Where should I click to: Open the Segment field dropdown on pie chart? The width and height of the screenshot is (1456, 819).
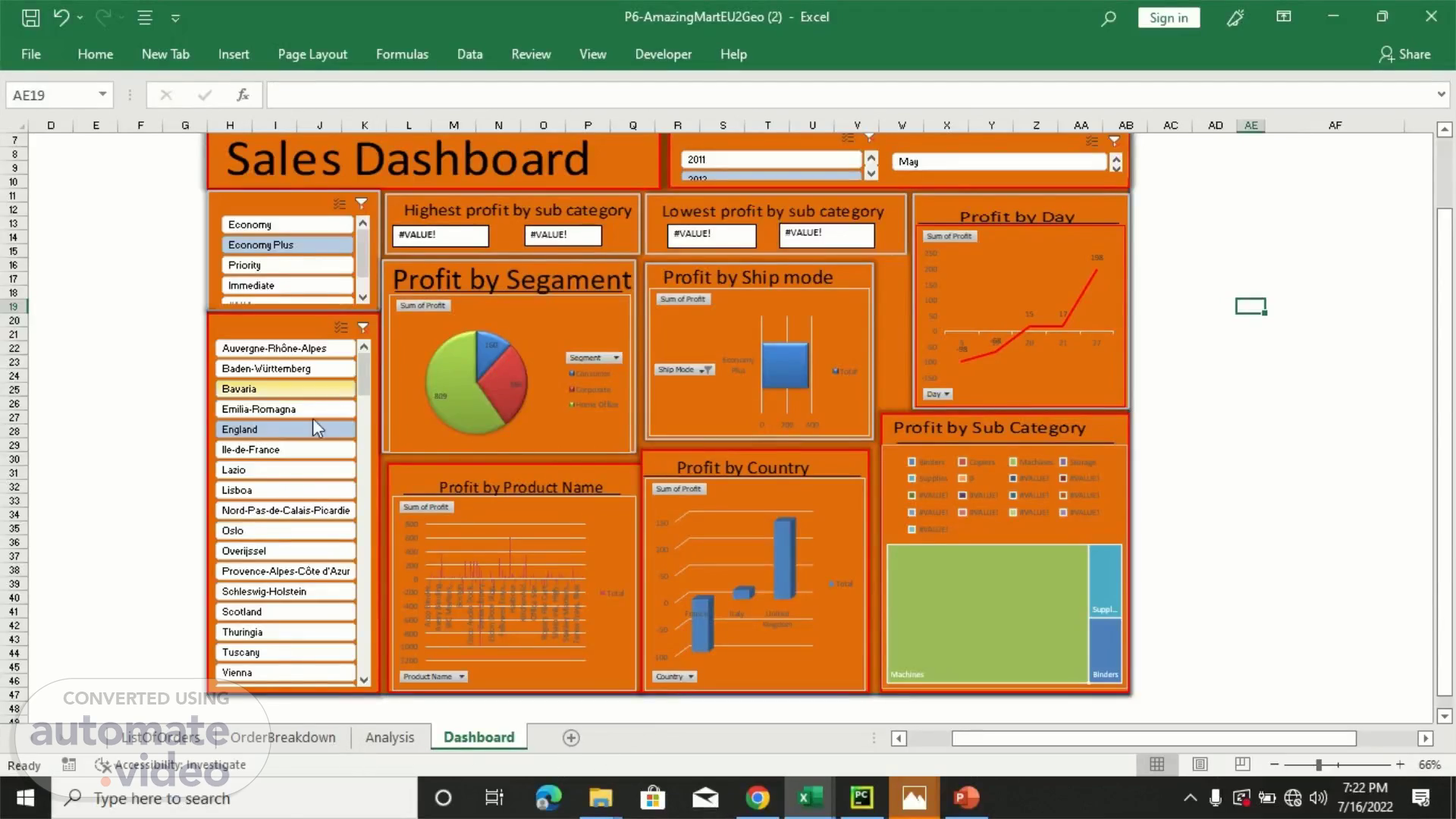click(x=594, y=357)
